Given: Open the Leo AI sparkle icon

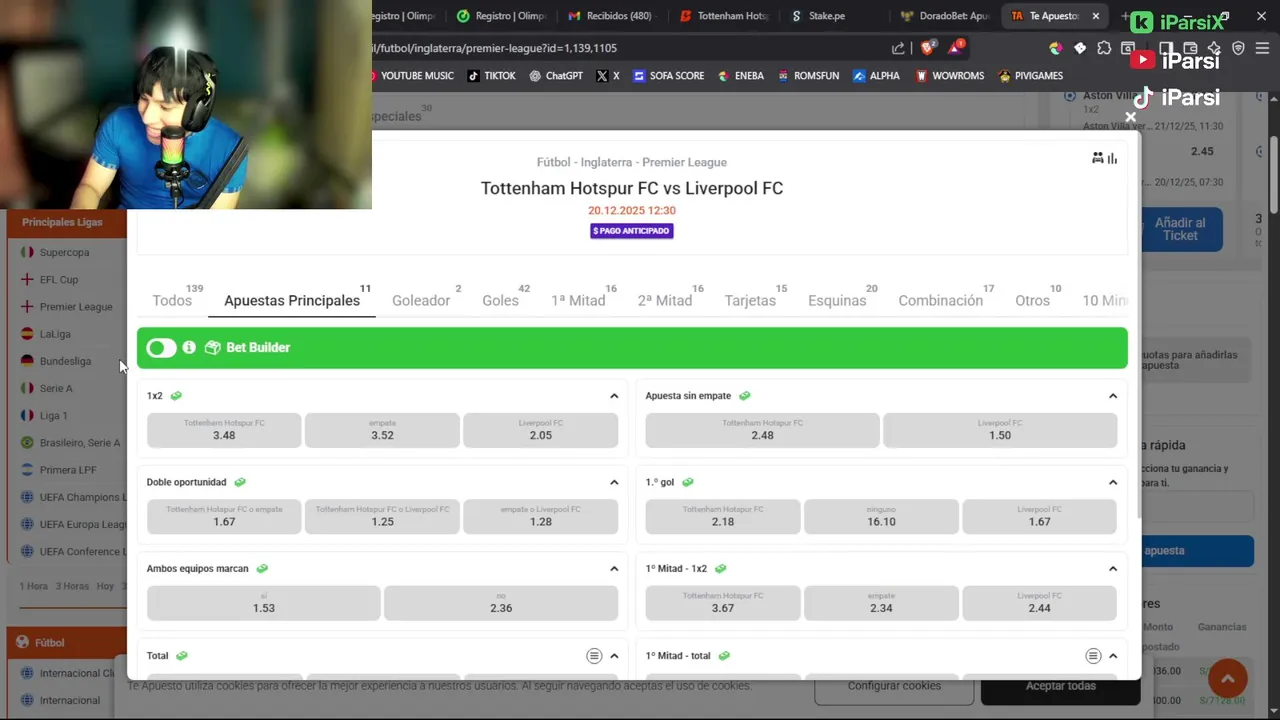Looking at the screenshot, I should pos(1214,48).
